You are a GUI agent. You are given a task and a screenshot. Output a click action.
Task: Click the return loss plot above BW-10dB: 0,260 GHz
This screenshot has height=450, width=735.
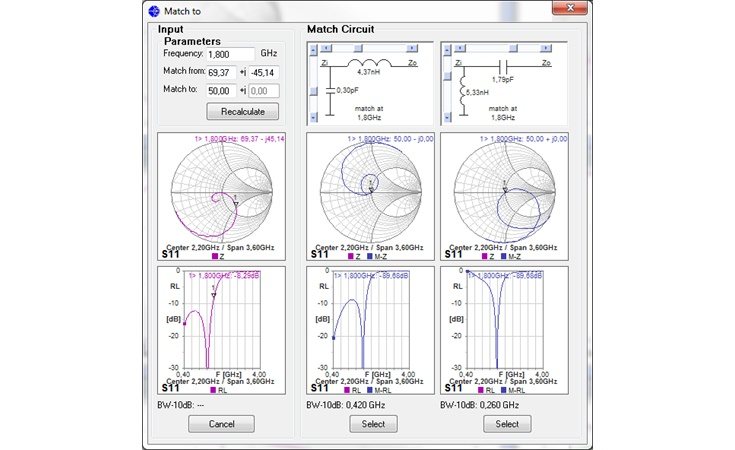pos(504,330)
